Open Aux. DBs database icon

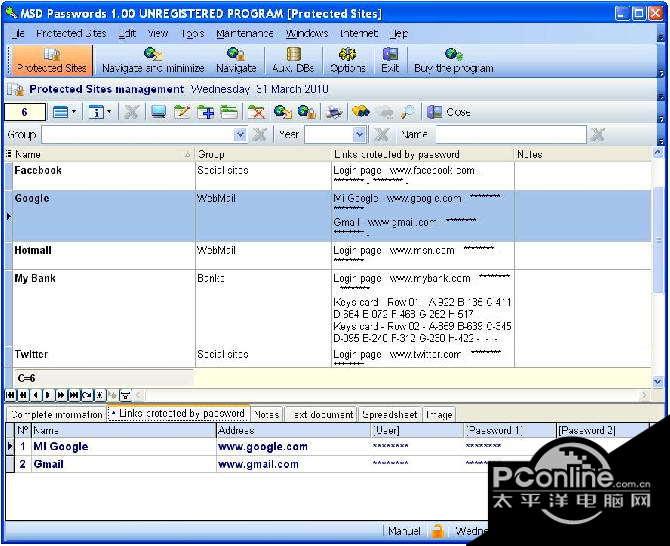(x=293, y=54)
